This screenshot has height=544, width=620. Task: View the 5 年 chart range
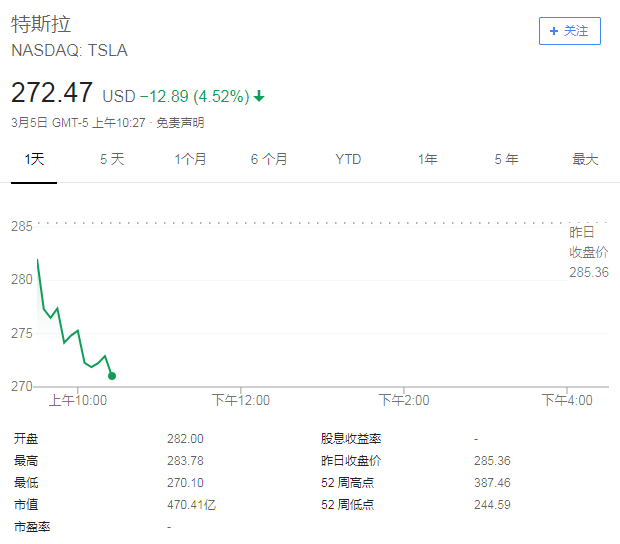pos(506,159)
